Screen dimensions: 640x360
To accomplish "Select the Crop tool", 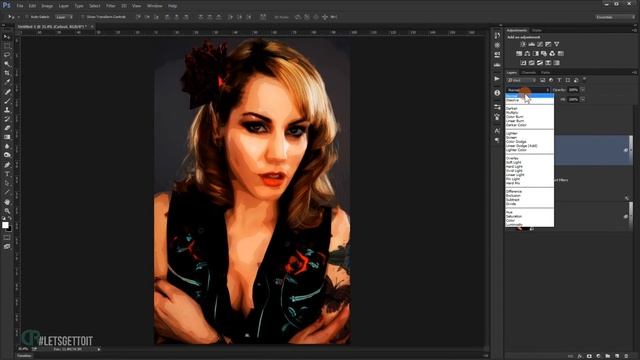I will (x=7, y=73).
